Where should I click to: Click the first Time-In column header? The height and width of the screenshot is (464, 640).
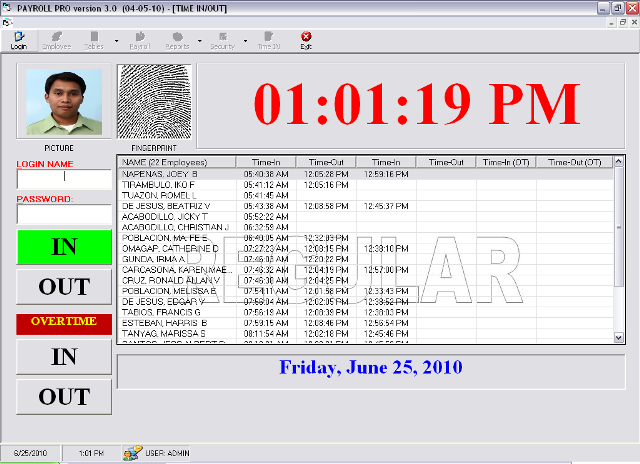point(266,162)
